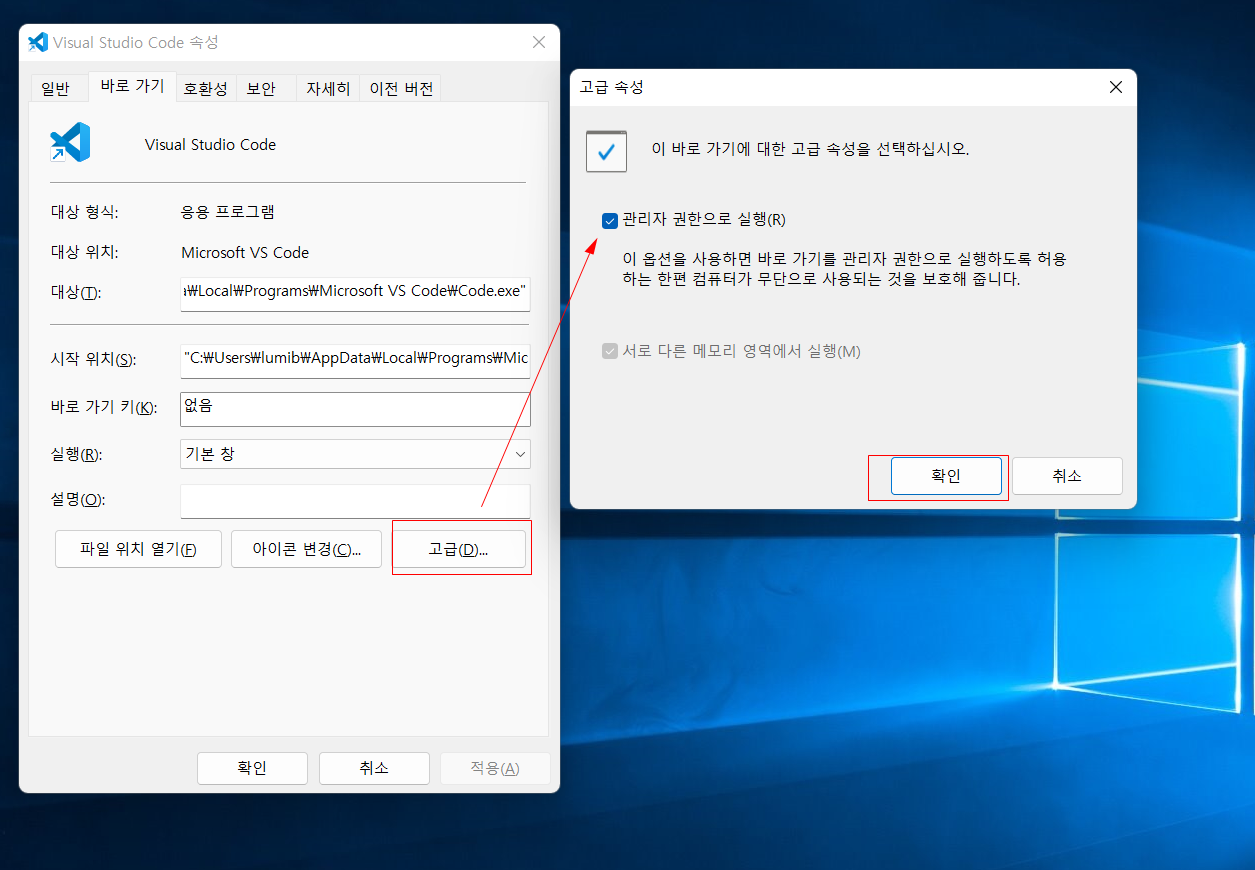Screen dimensions: 1255x870
Task: Confirm with 확인 in 고급 속성 dialog
Action: (x=946, y=476)
